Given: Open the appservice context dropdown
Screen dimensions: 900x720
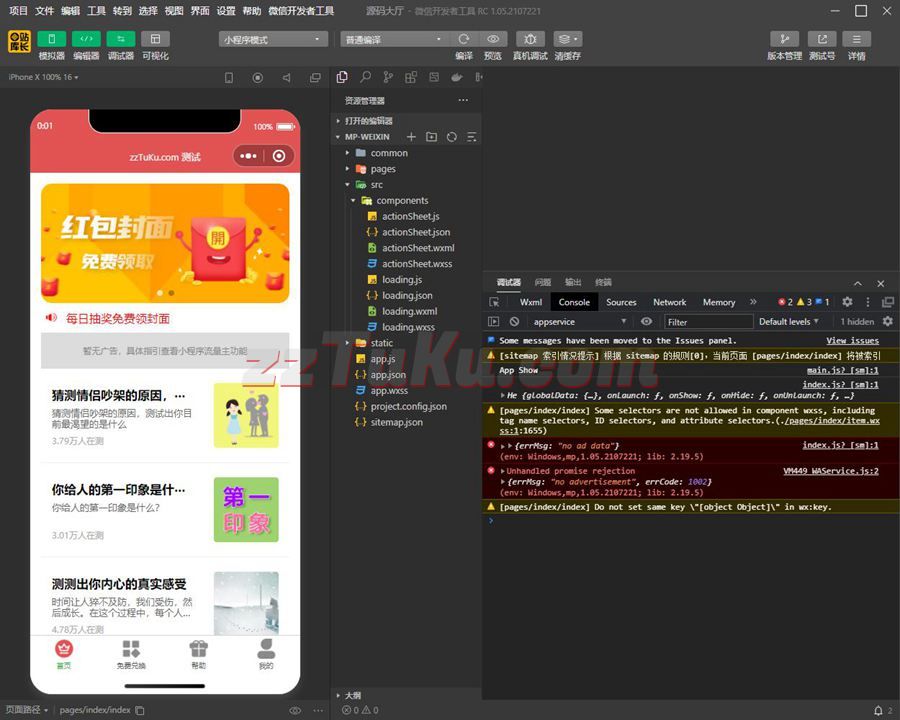Looking at the screenshot, I should point(580,322).
